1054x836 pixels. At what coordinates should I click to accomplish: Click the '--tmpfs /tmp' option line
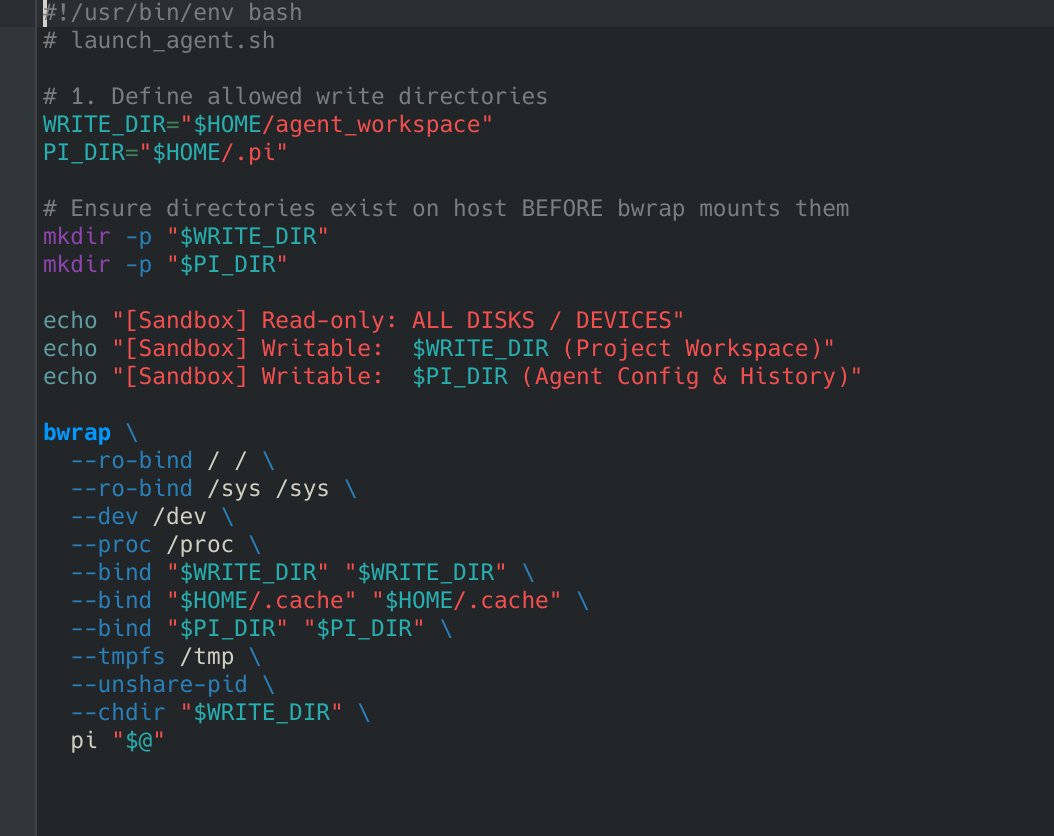(165, 657)
